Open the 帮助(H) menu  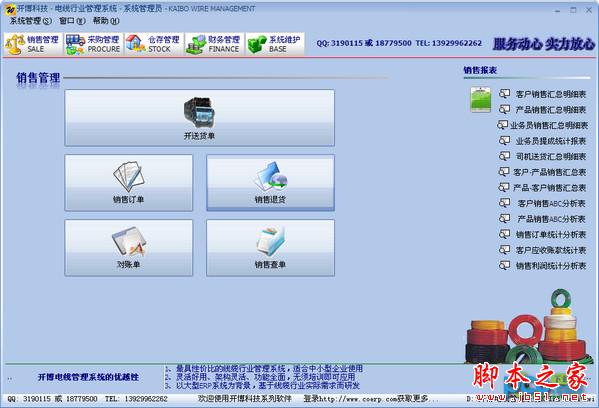pos(106,21)
